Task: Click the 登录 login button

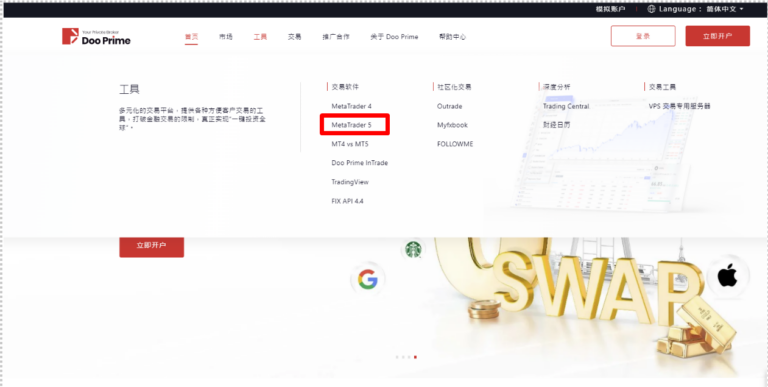Action: point(643,36)
